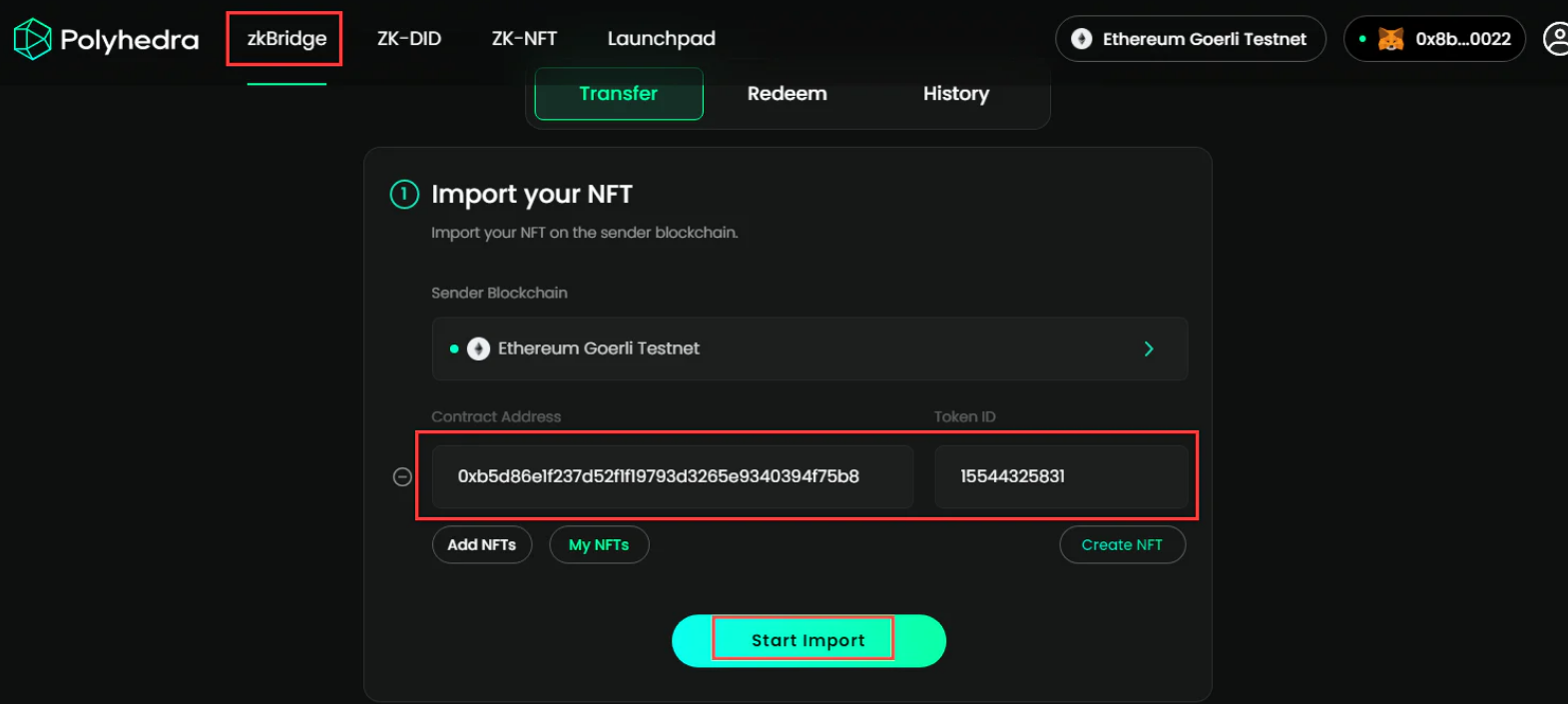
Task: Switch to the Redeem tab
Action: [x=786, y=94]
